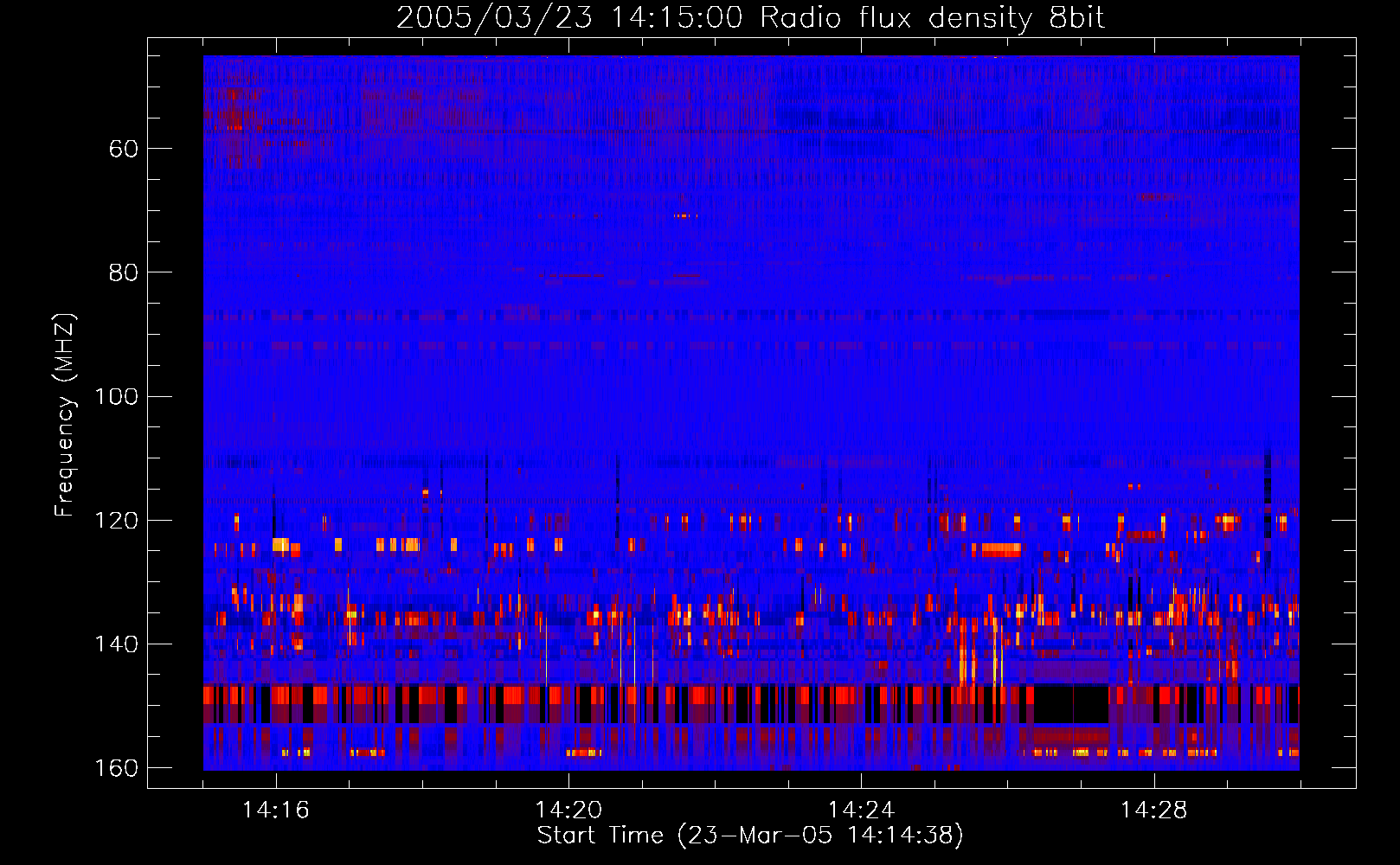Screen dimensions: 1400x865
Task: Click the large black data gap near 150 MHz
Action: click(1071, 703)
